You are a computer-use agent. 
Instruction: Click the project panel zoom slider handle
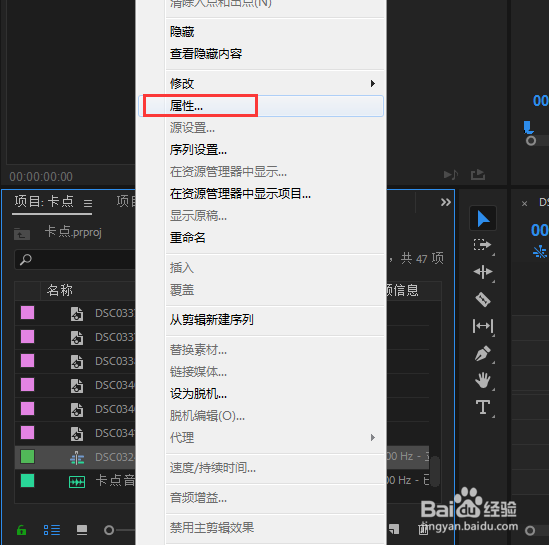109,530
